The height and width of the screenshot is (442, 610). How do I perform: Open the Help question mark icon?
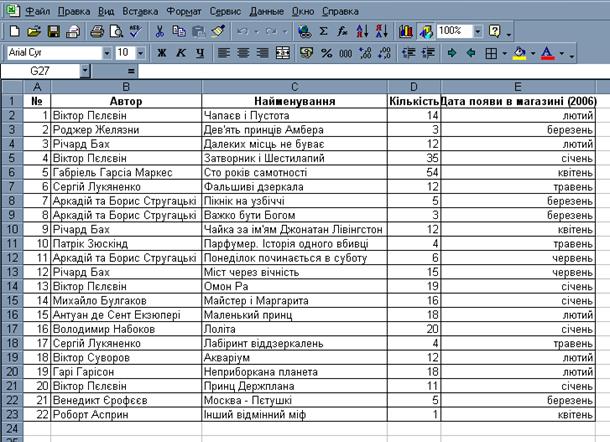(494, 31)
